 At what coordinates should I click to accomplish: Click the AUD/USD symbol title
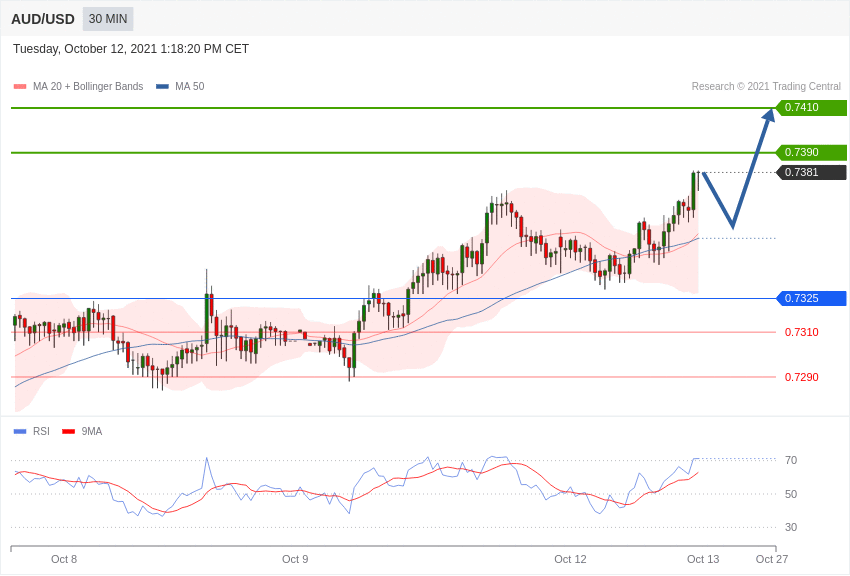click(43, 19)
